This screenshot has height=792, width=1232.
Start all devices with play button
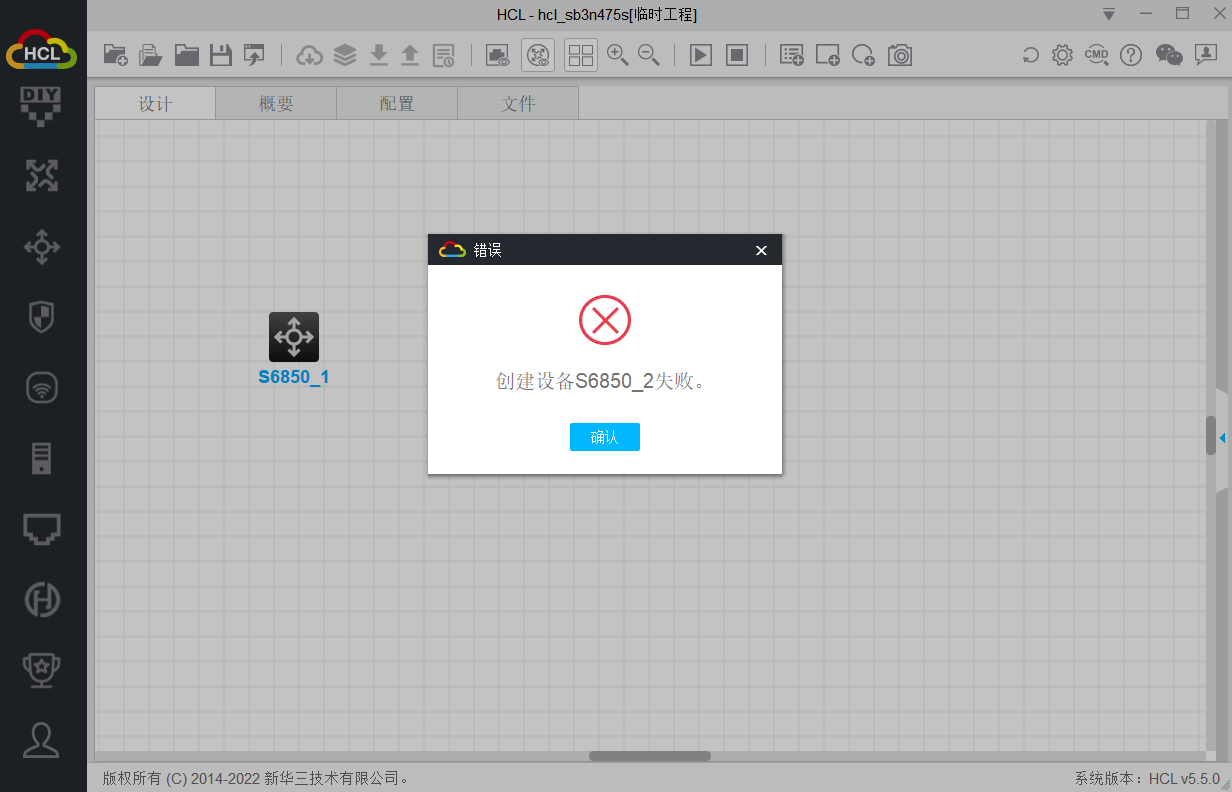coord(701,55)
